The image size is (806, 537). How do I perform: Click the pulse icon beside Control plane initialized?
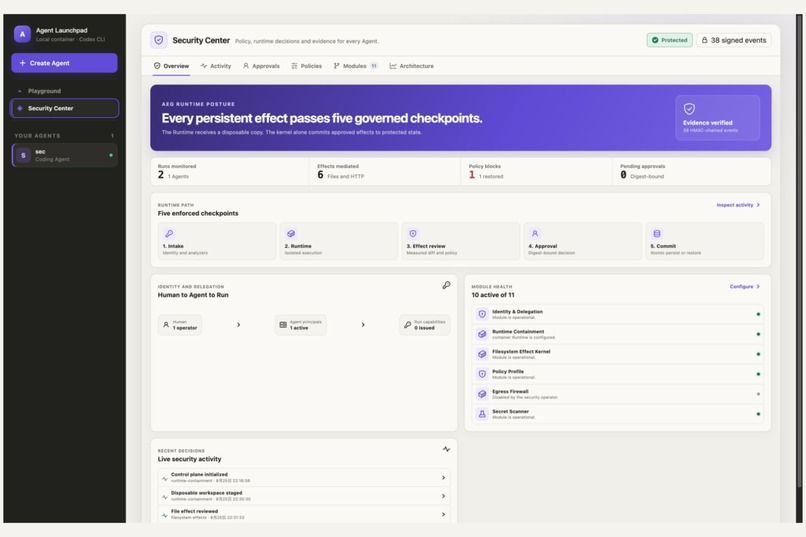(164, 478)
